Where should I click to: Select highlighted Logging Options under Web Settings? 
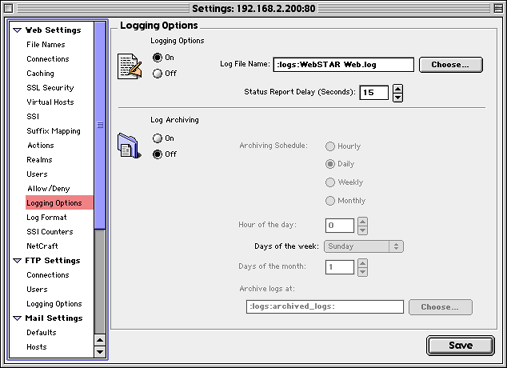59,203
